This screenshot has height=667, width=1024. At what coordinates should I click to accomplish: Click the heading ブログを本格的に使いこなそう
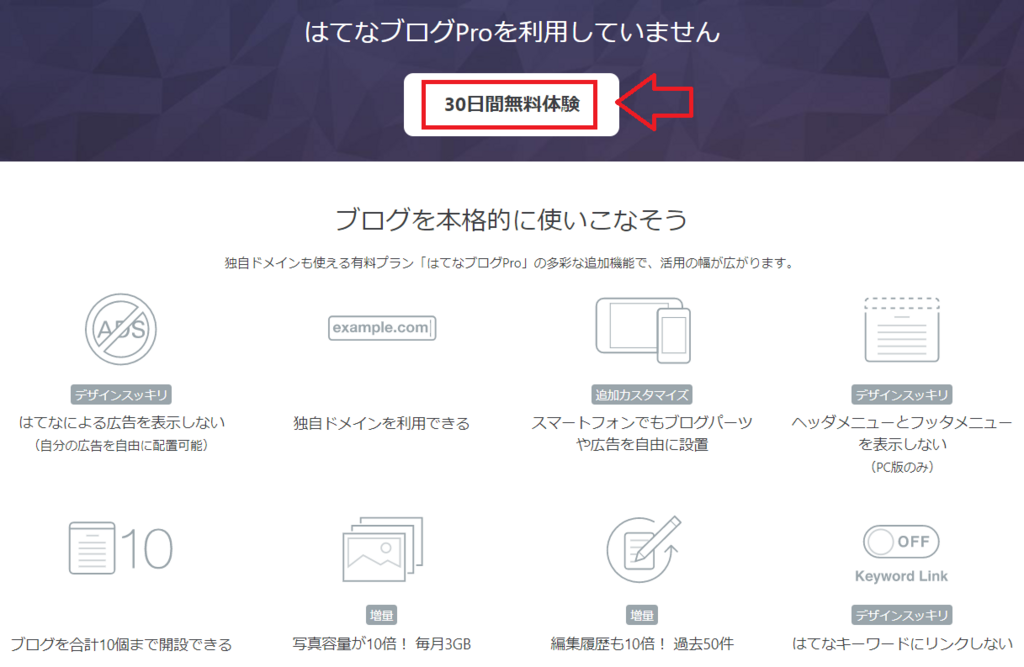coord(511,220)
